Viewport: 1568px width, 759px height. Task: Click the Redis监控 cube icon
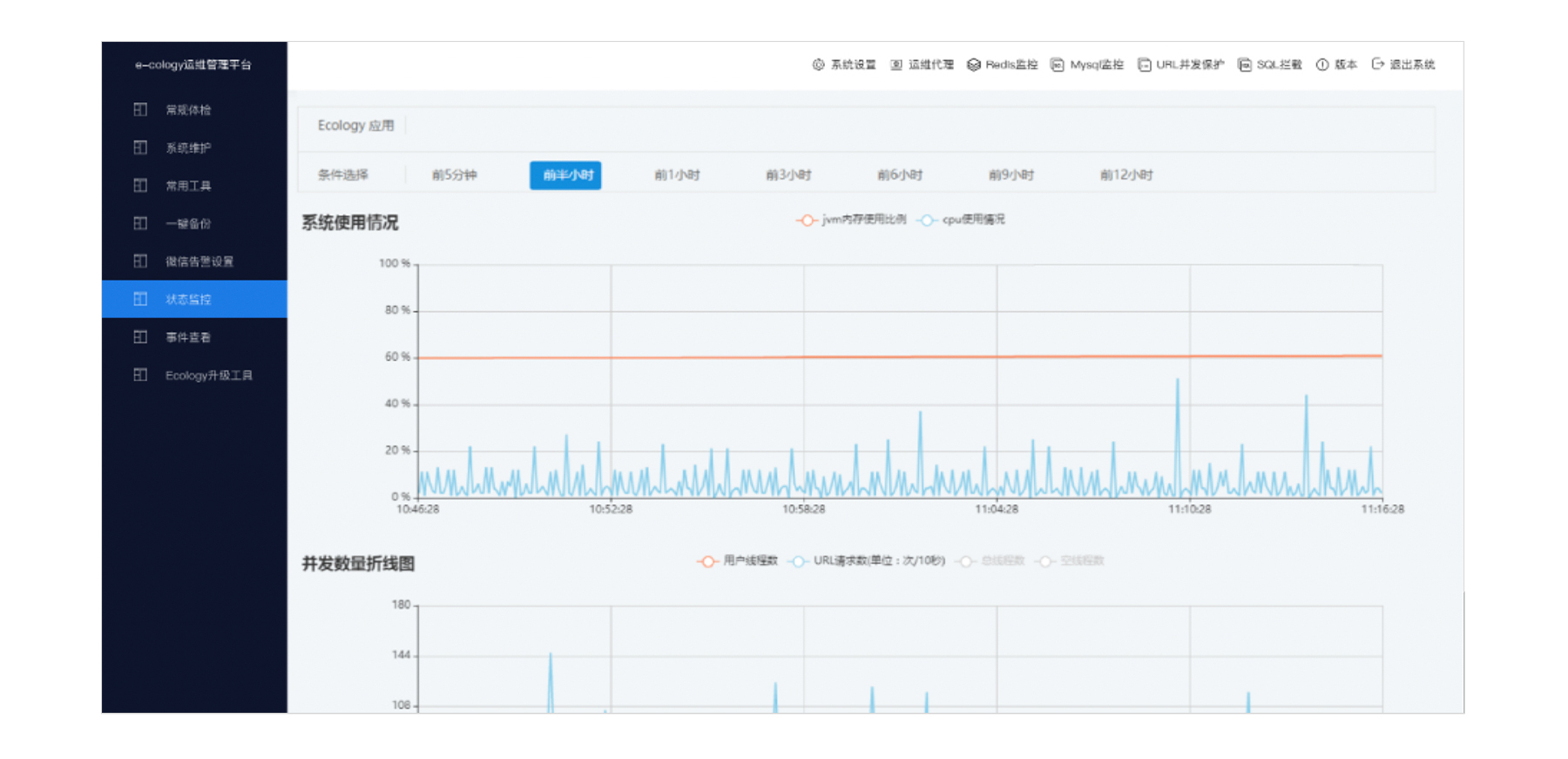[x=974, y=64]
